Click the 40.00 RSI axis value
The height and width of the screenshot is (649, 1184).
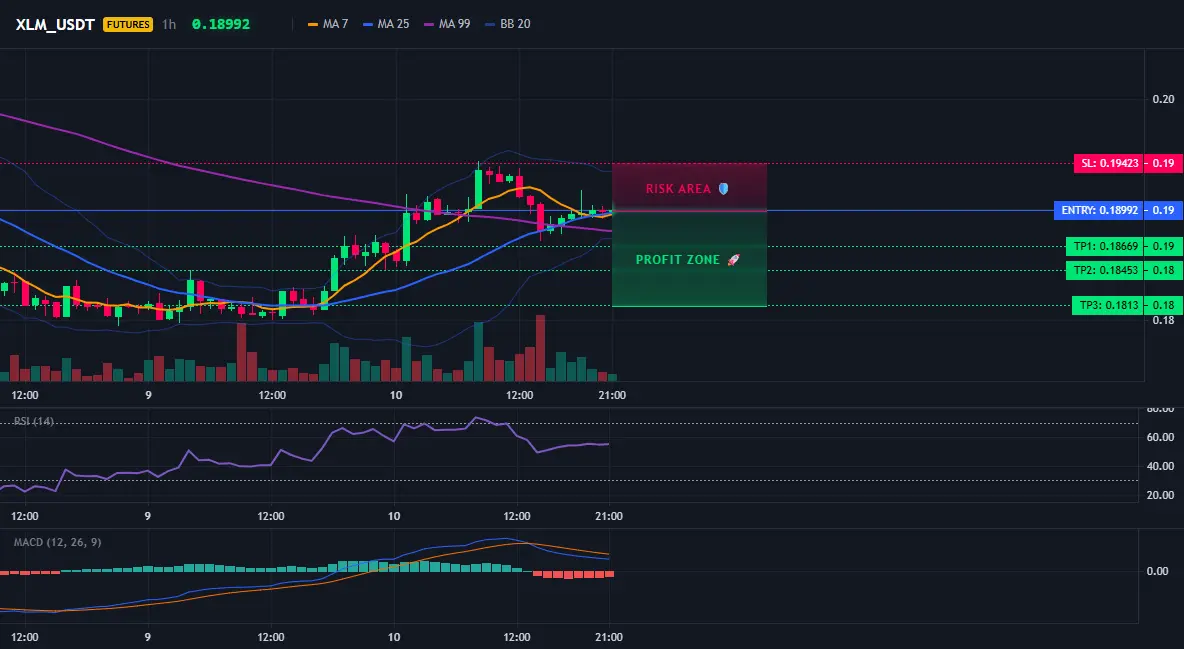click(x=1161, y=466)
